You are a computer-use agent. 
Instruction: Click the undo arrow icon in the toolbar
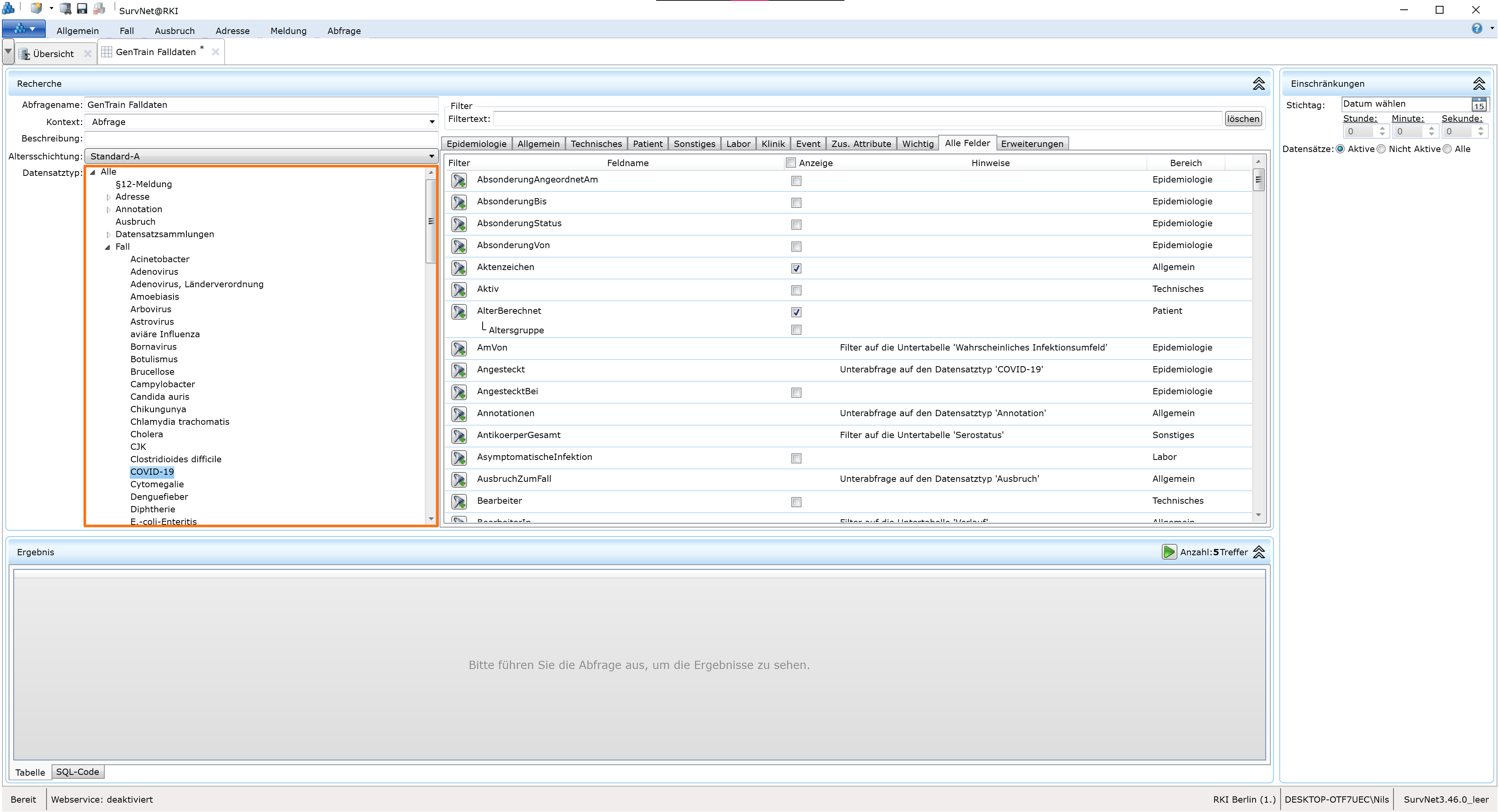(100, 8)
